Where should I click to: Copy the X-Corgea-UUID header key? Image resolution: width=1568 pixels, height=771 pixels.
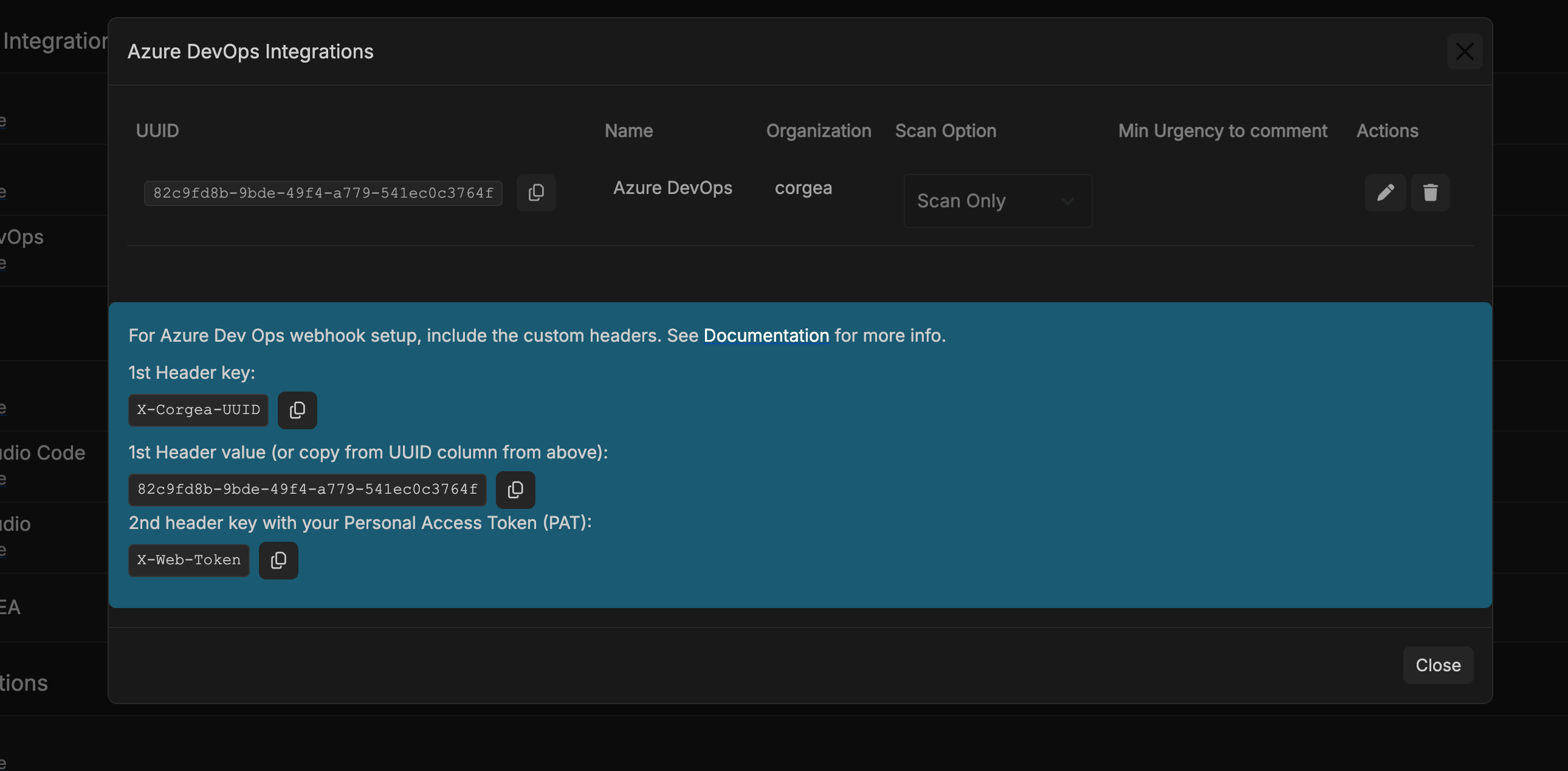click(x=297, y=410)
